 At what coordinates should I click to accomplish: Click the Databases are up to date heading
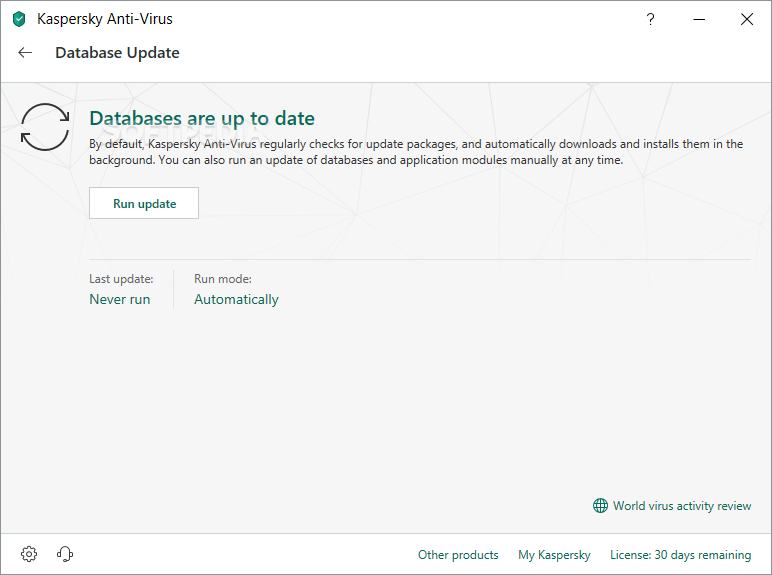coord(202,118)
